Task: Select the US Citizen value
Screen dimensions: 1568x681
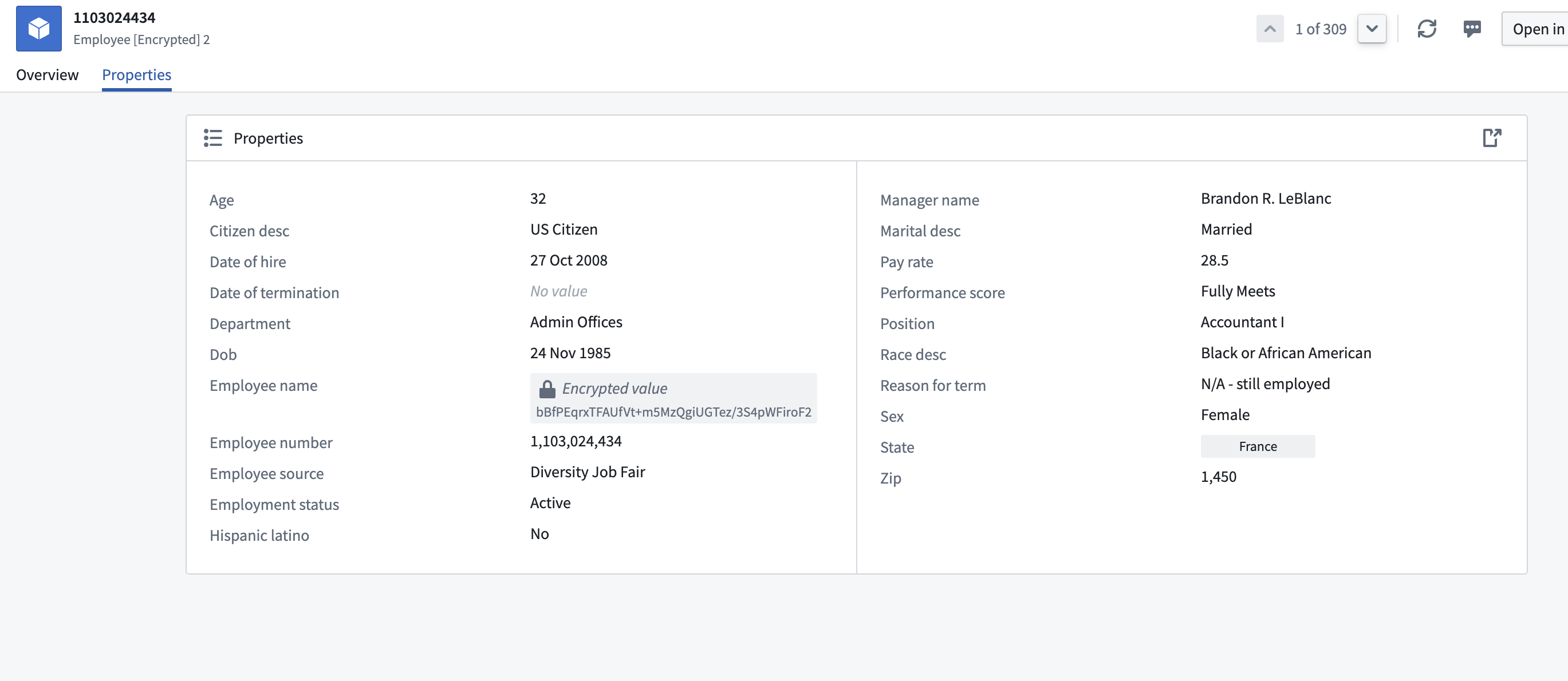Action: pyautogui.click(x=564, y=230)
